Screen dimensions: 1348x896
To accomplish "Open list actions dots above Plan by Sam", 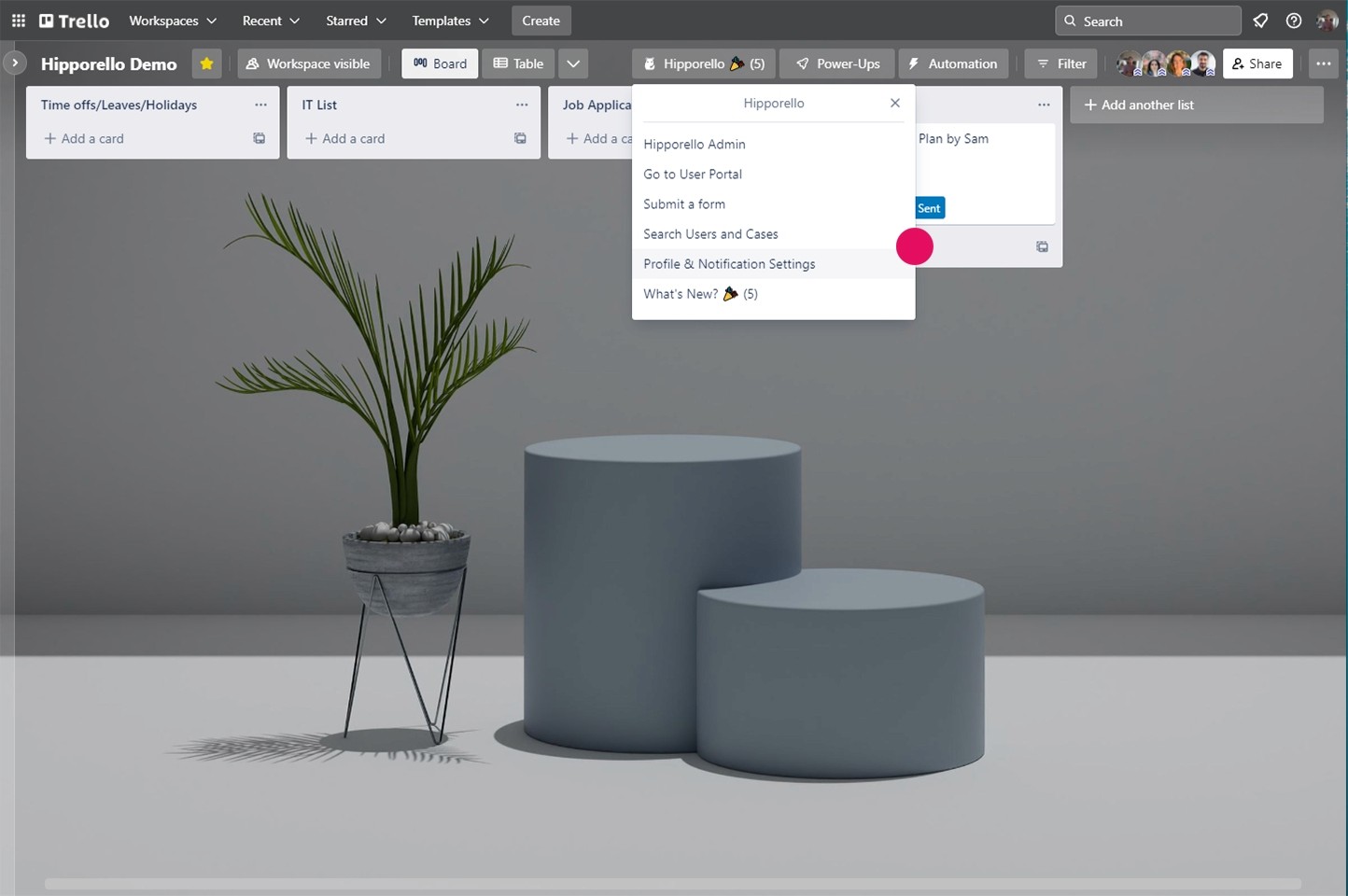I will (x=1044, y=105).
